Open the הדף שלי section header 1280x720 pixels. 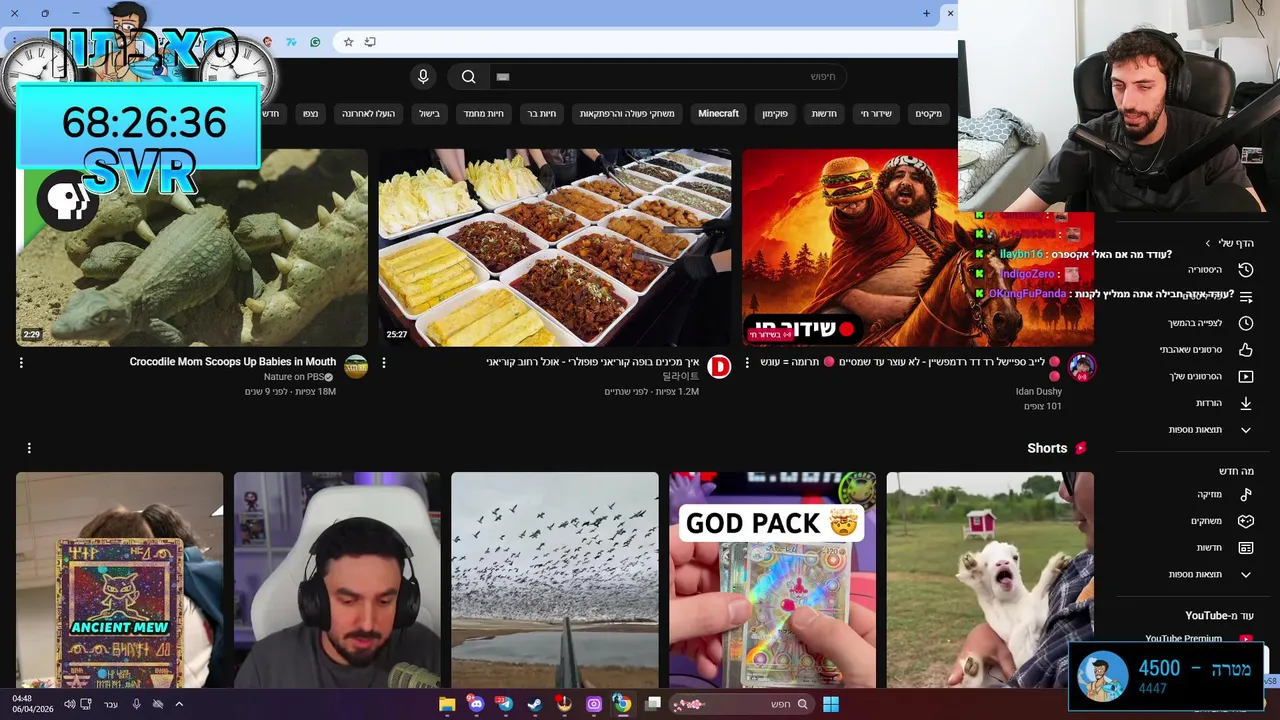(x=1230, y=243)
